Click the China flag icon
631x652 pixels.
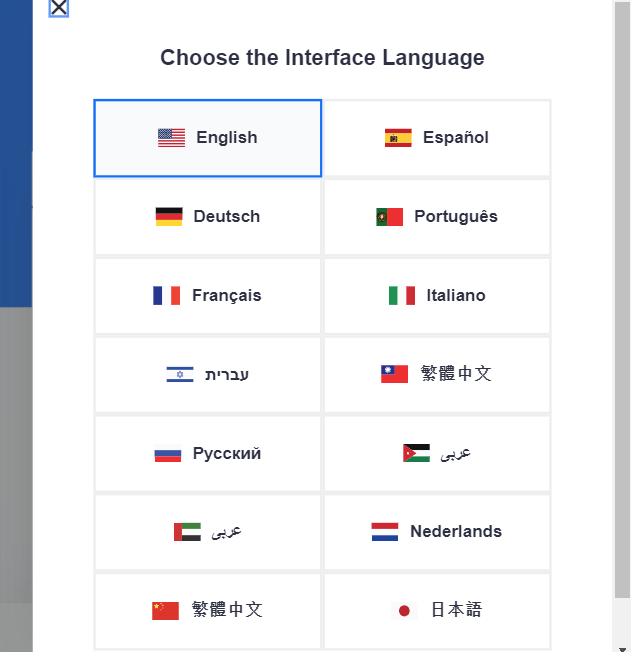click(x=165, y=610)
